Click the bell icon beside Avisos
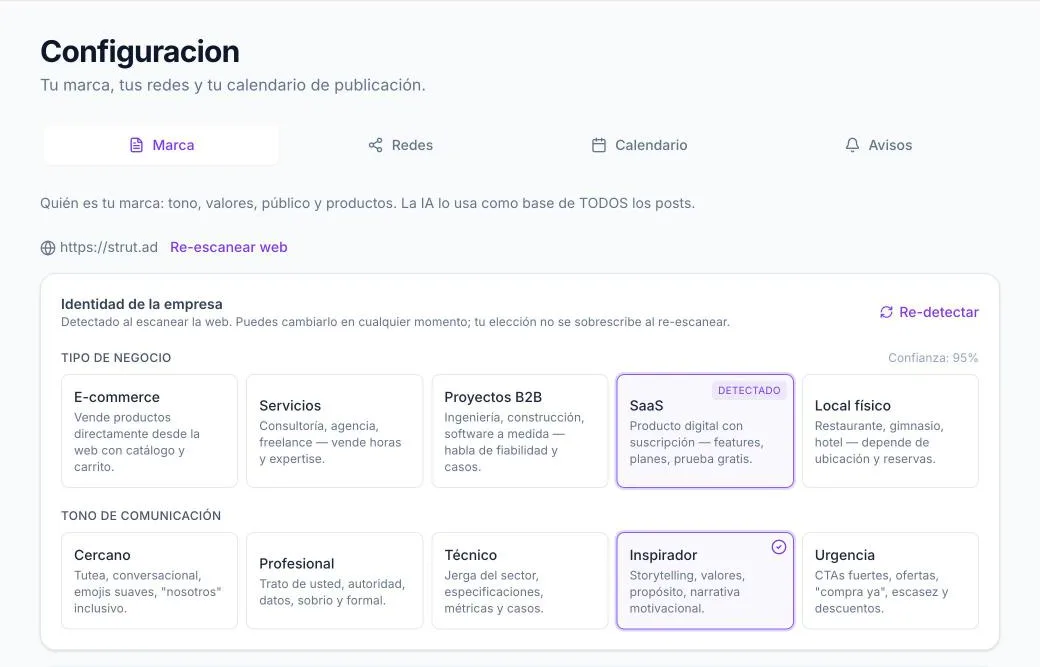Screen dimensions: 1040x667 852,145
